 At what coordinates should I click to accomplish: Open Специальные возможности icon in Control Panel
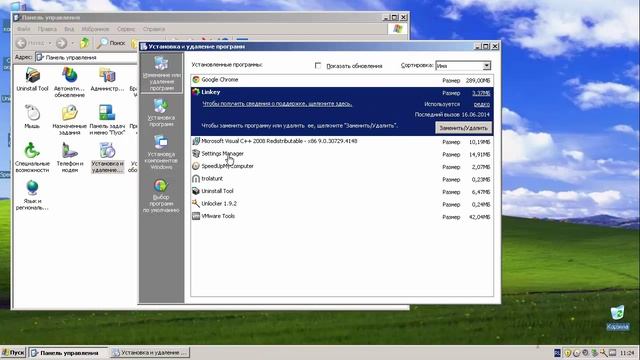click(32, 157)
